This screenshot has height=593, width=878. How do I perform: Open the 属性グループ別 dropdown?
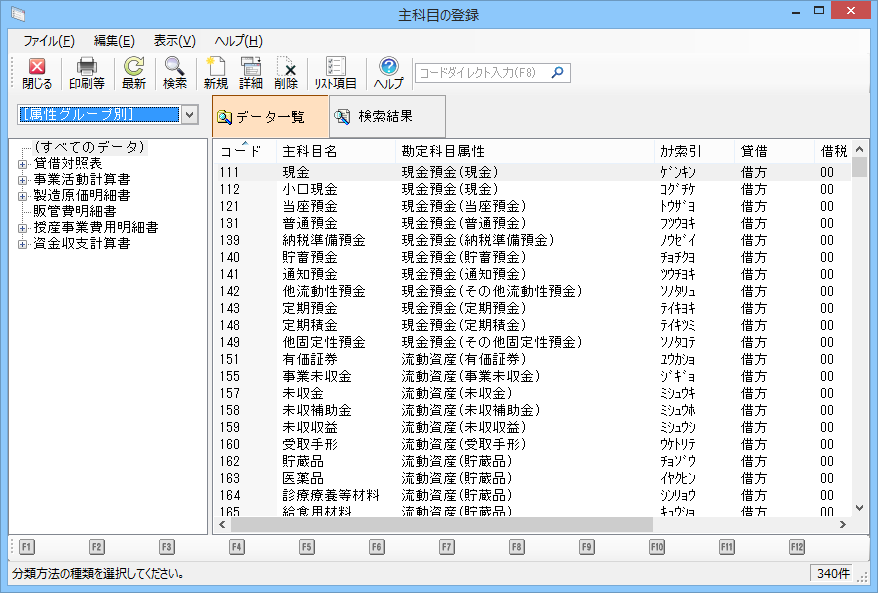tap(190, 115)
